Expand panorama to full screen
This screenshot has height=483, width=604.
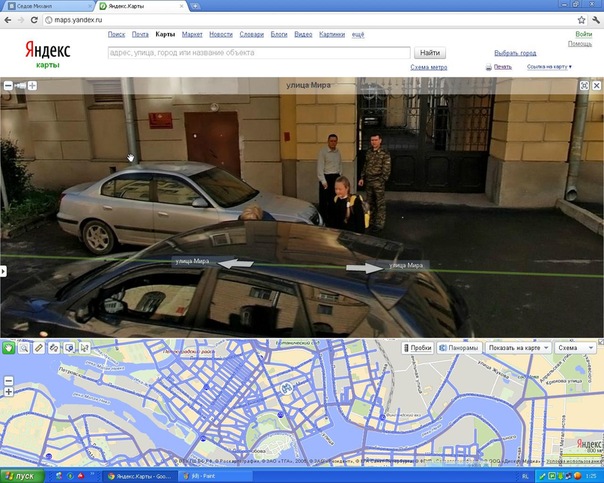pyautogui.click(x=584, y=86)
